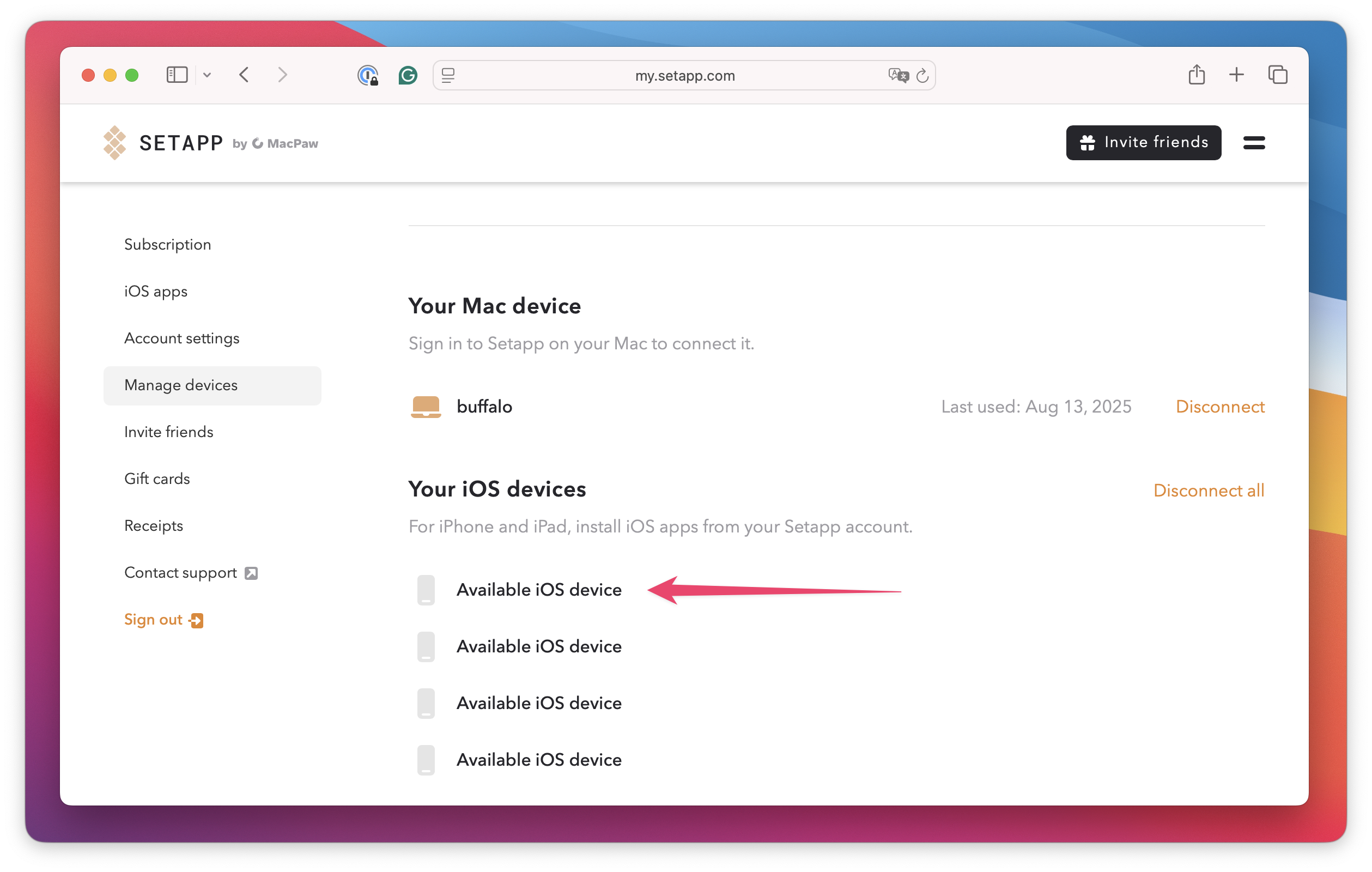Click the buffalo laptop icon
The width and height of the screenshot is (1372, 872).
(426, 407)
